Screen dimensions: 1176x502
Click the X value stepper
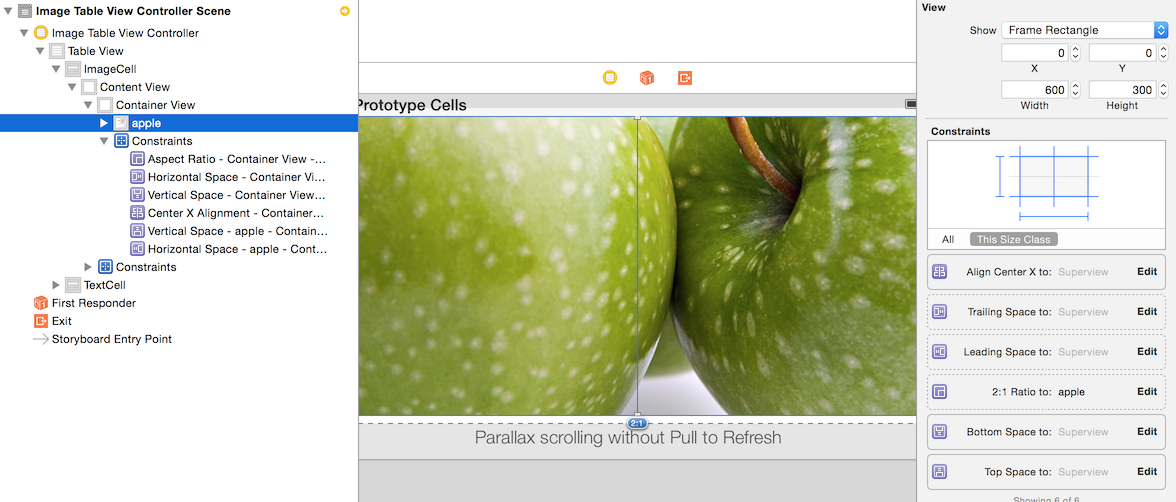1076,53
